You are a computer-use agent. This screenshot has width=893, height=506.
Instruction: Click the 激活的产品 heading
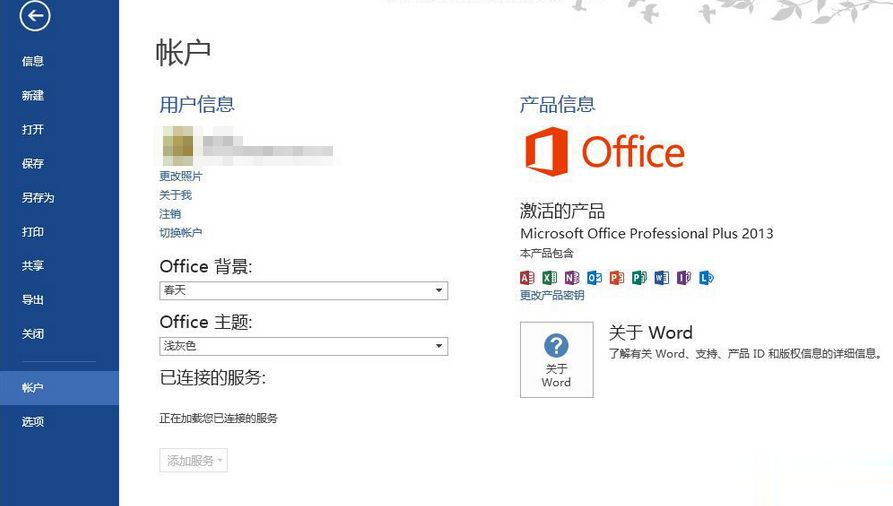click(x=562, y=211)
